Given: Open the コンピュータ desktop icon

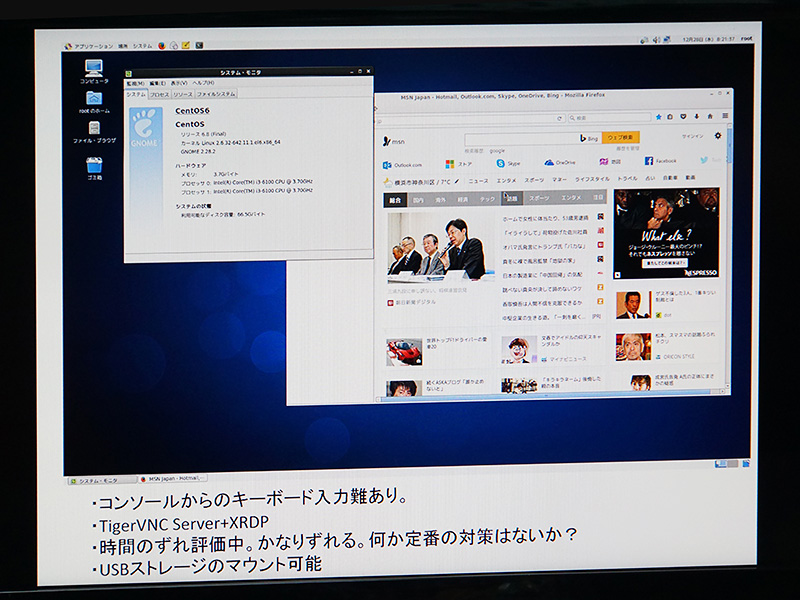Looking at the screenshot, I should pyautogui.click(x=94, y=72).
